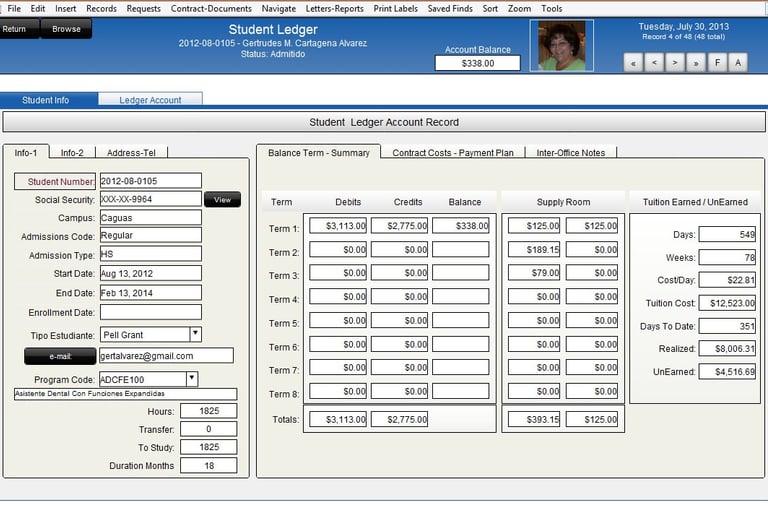Open the Insert menu
This screenshot has height=513, width=768.
click(x=66, y=8)
